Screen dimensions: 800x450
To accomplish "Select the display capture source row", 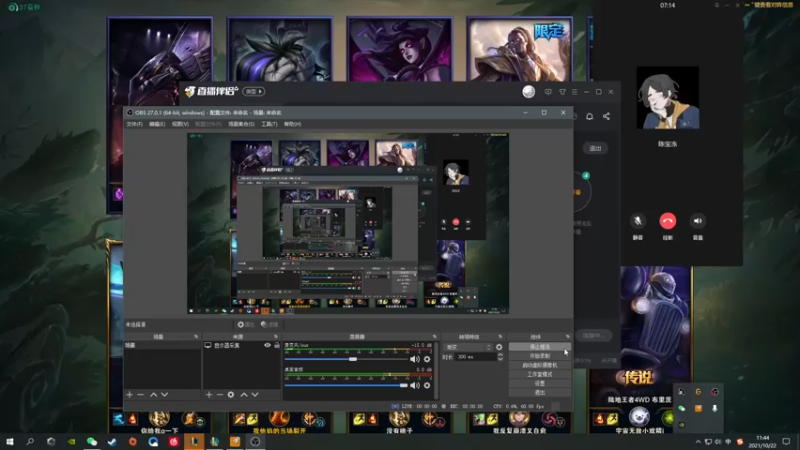I will pyautogui.click(x=242, y=345).
